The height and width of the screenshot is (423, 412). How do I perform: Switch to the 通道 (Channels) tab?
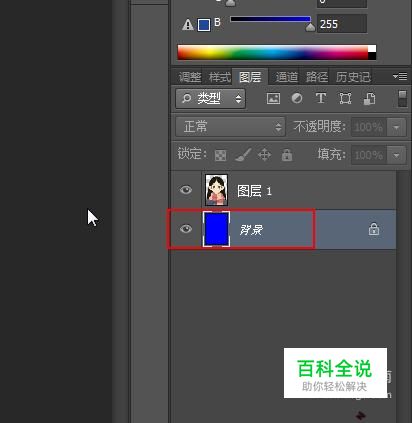(287, 77)
